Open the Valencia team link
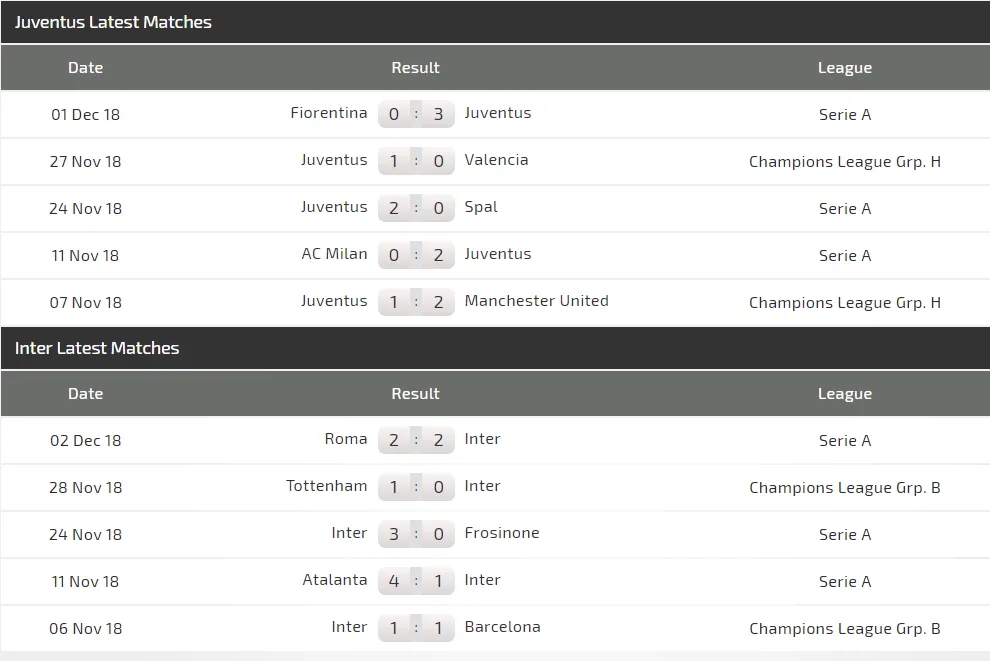 [496, 160]
